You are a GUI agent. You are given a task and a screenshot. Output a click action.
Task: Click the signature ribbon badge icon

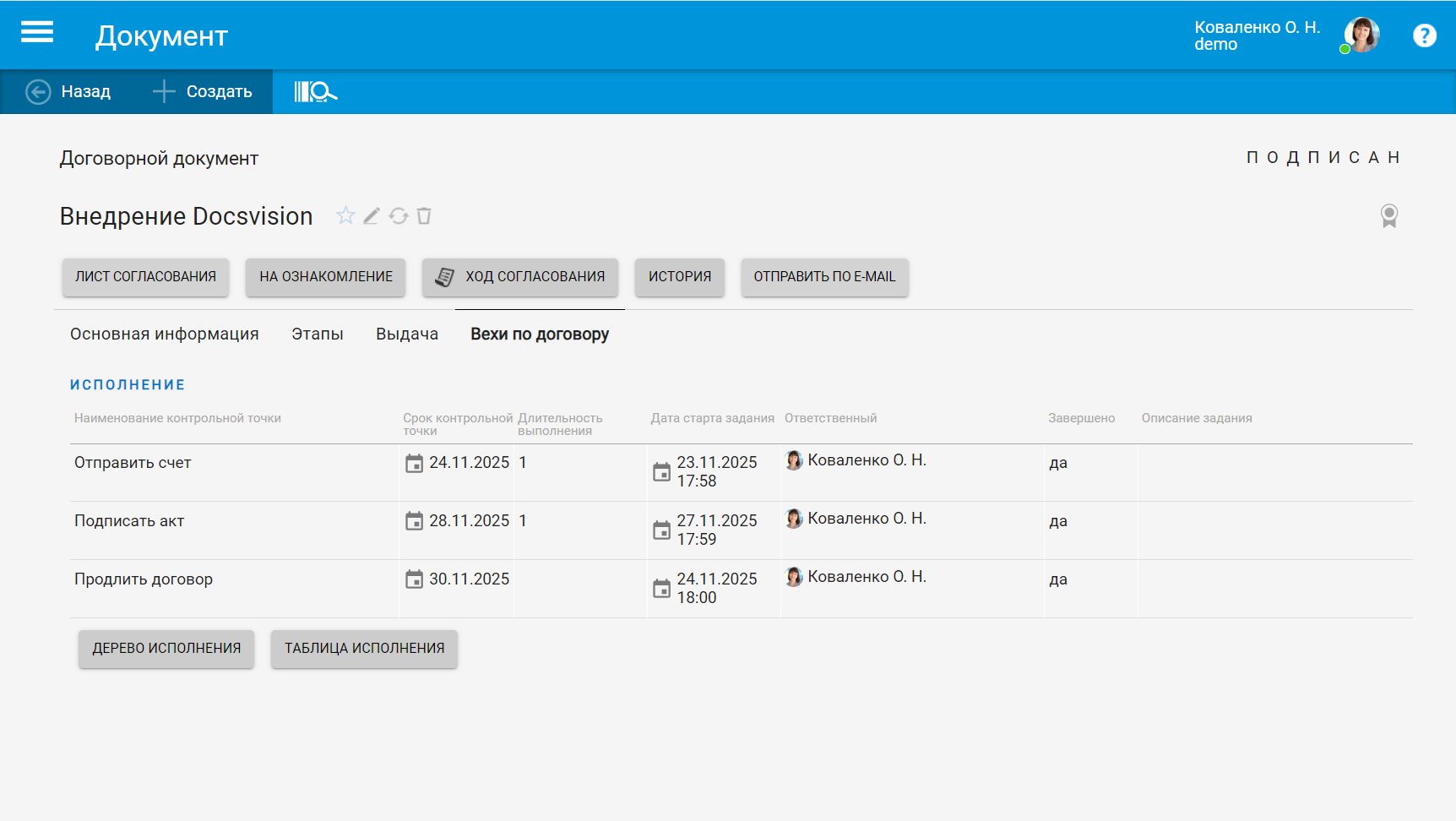coord(1388,216)
